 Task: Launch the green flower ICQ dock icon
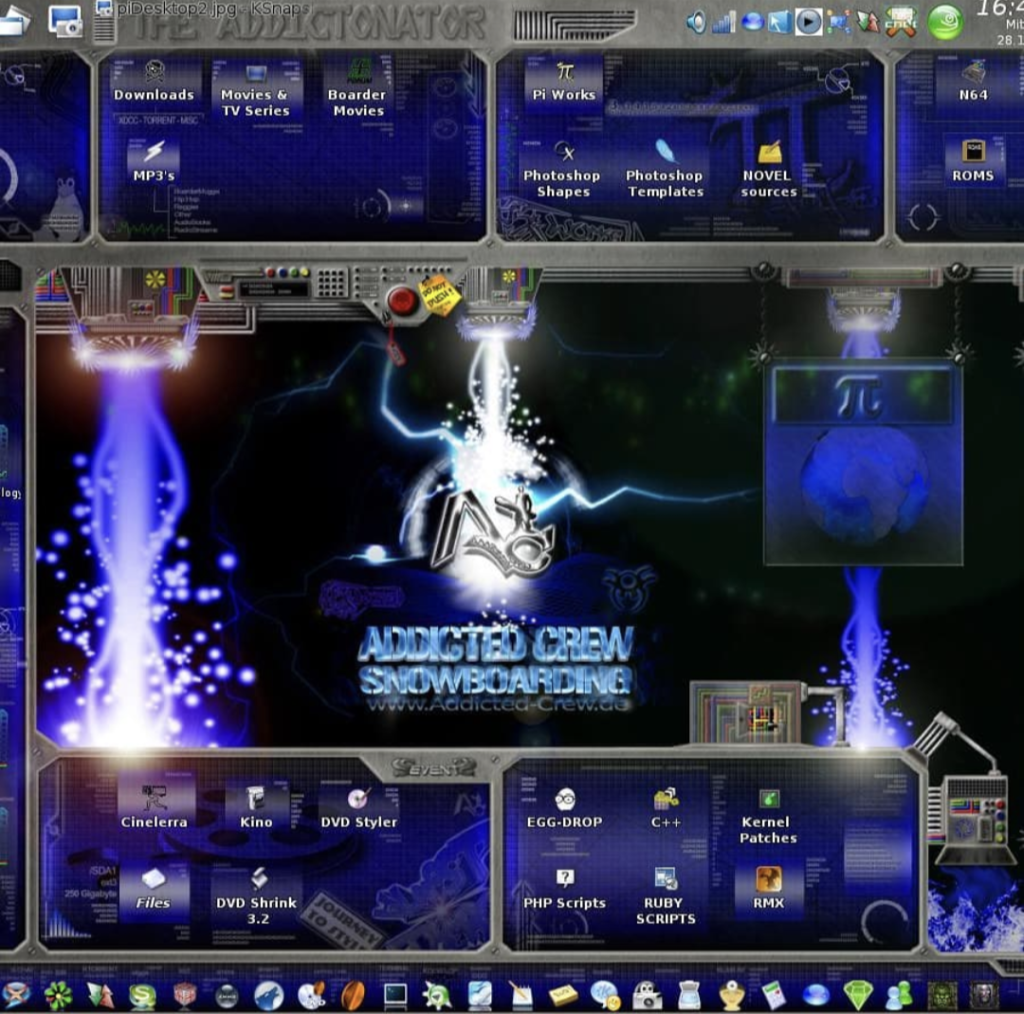point(58,995)
